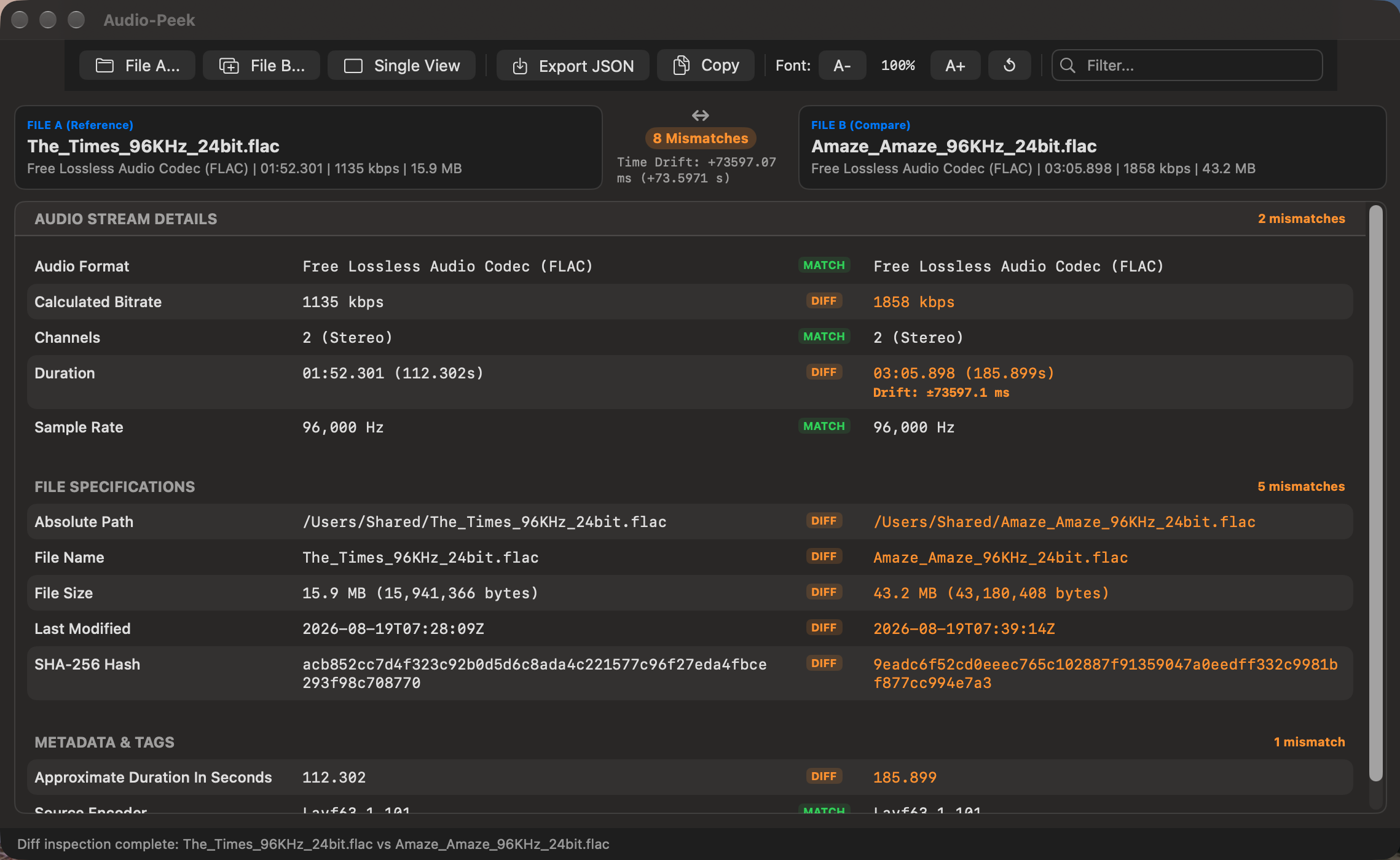Collapse the Audio Stream Details section header
The image size is (1400, 860).
[690, 219]
